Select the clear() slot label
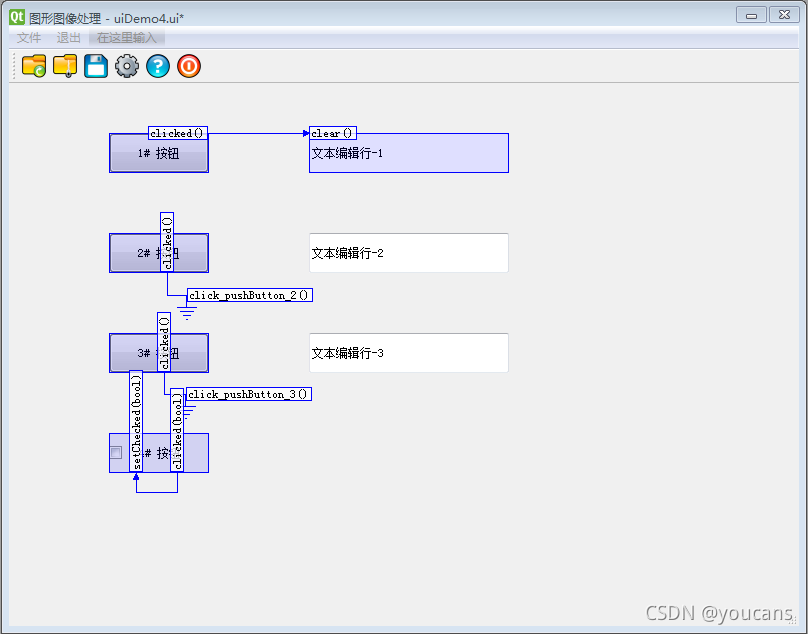 point(333,133)
